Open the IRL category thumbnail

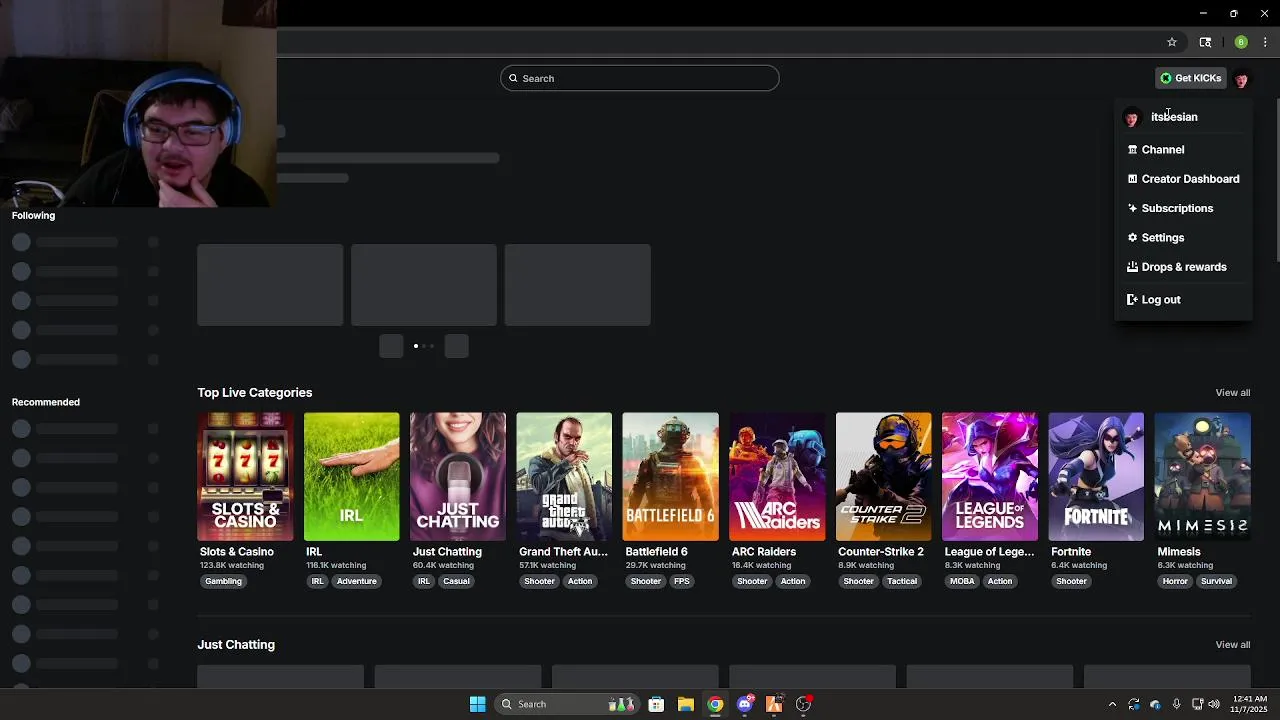(351, 477)
